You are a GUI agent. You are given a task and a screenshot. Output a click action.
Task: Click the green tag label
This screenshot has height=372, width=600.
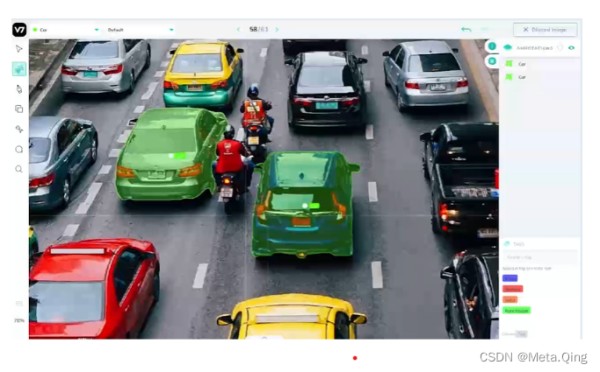coord(517,310)
